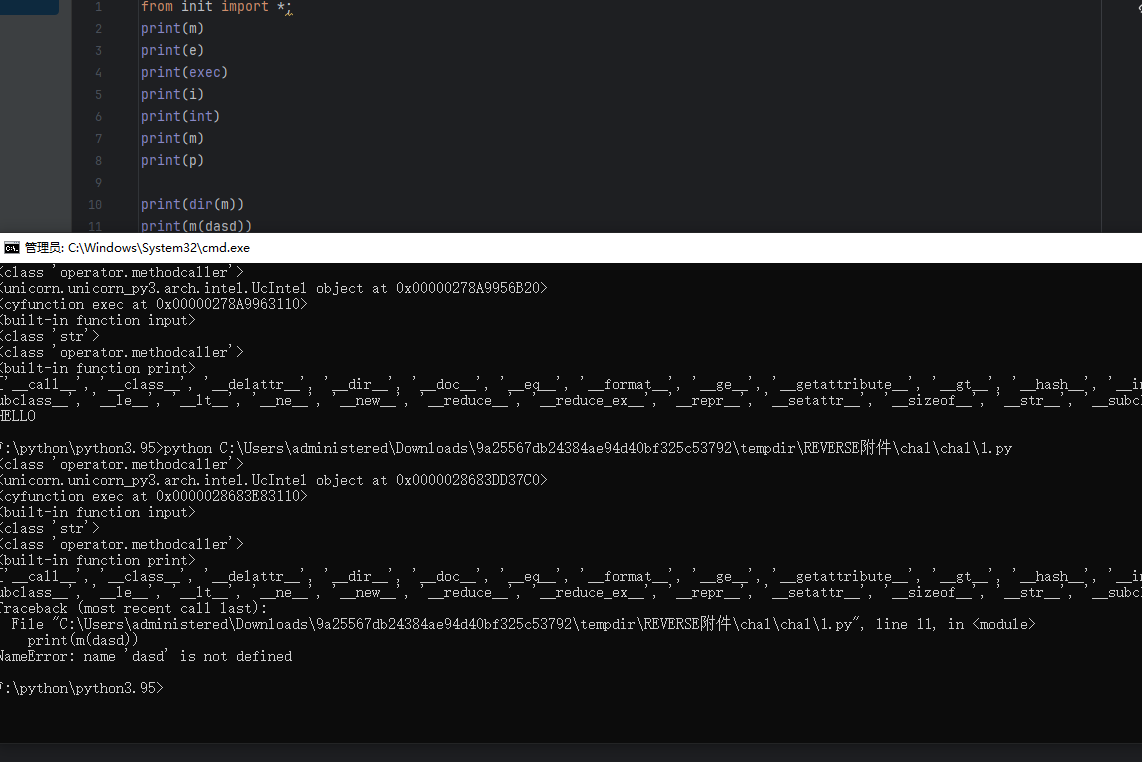Image resolution: width=1142 pixels, height=762 pixels.
Task: Click the NameError message in the terminal
Action: (x=146, y=657)
